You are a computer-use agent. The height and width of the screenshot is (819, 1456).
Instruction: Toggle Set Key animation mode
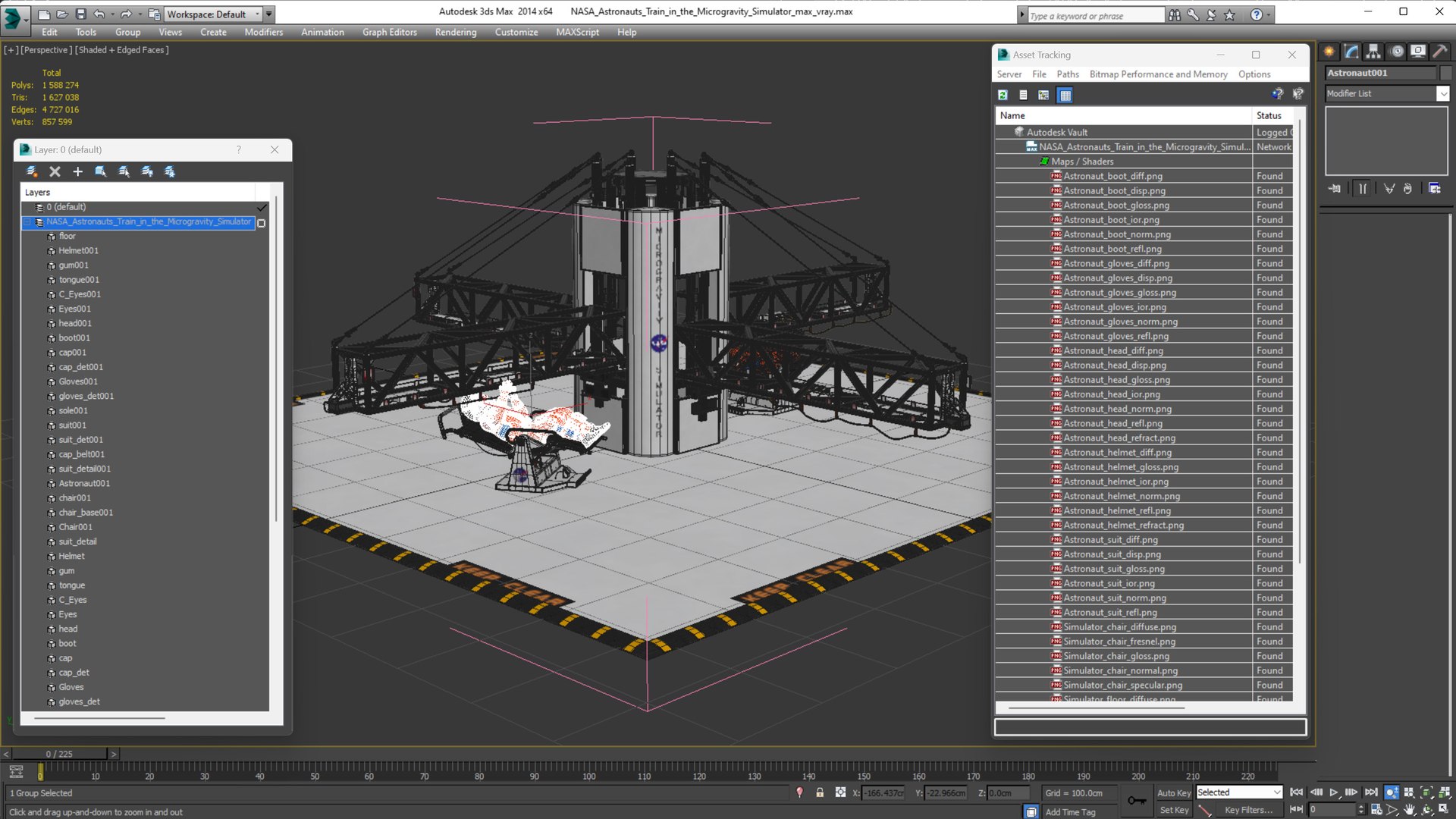pos(1174,810)
